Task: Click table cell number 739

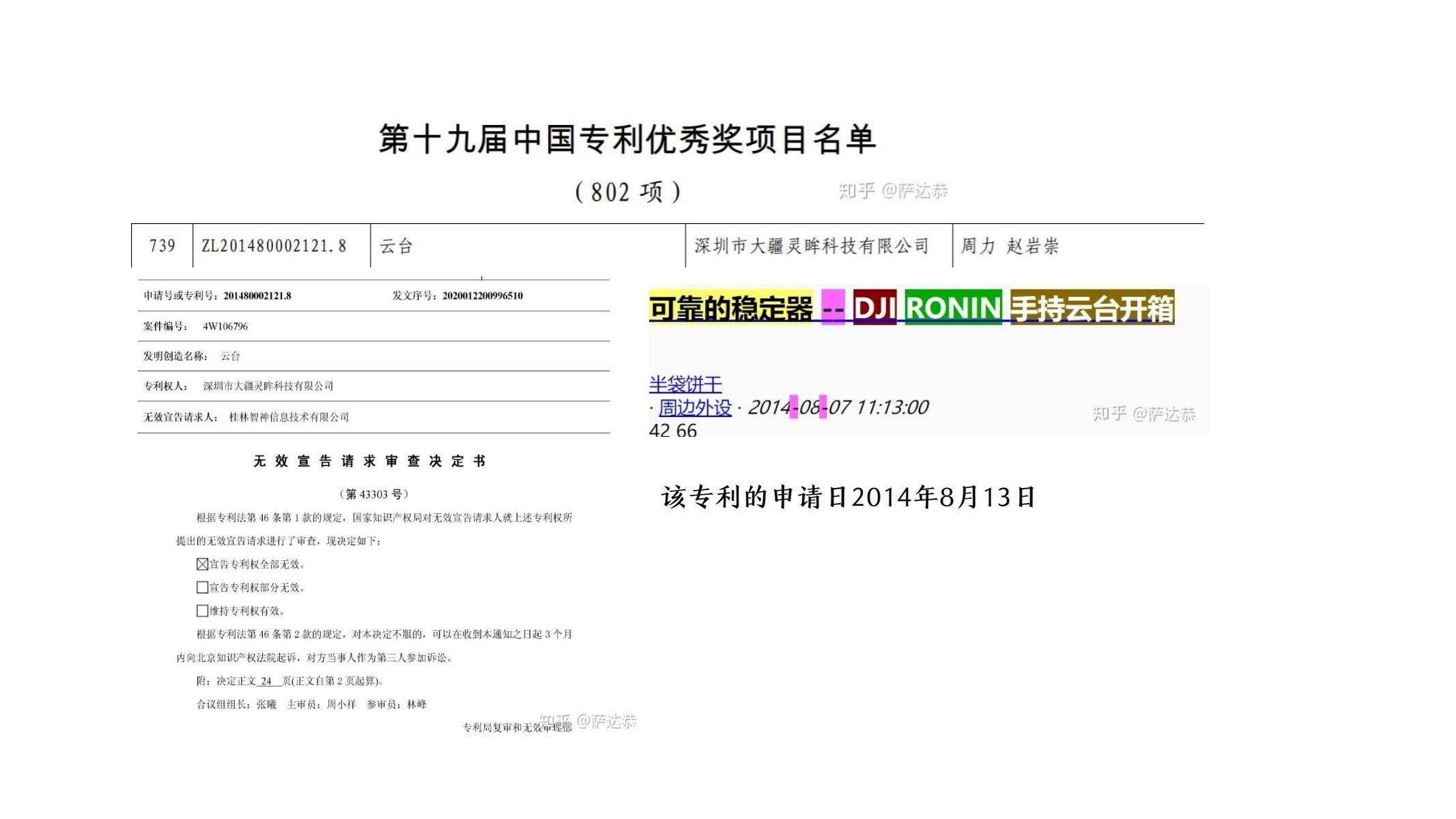Action: pyautogui.click(x=162, y=246)
